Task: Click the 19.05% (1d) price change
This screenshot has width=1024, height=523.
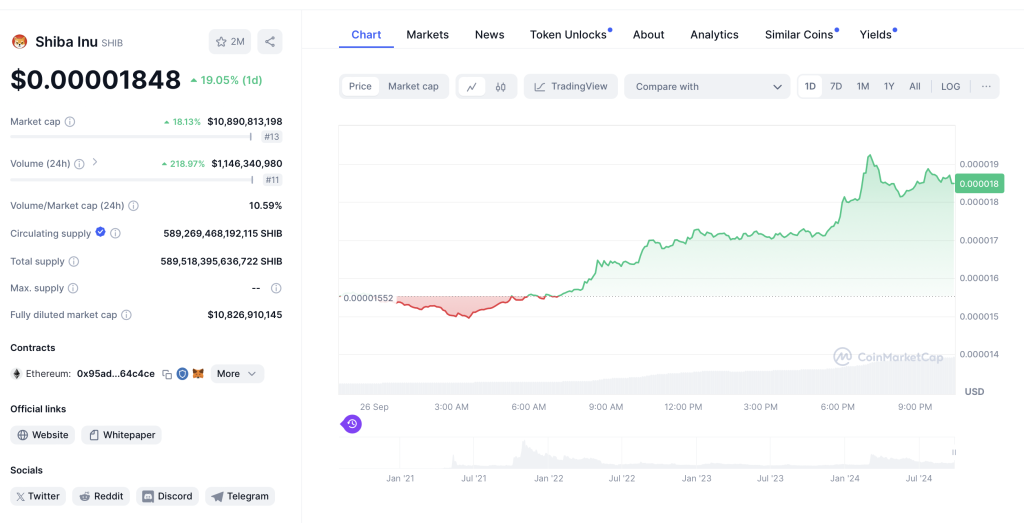Action: pyautogui.click(x=226, y=80)
